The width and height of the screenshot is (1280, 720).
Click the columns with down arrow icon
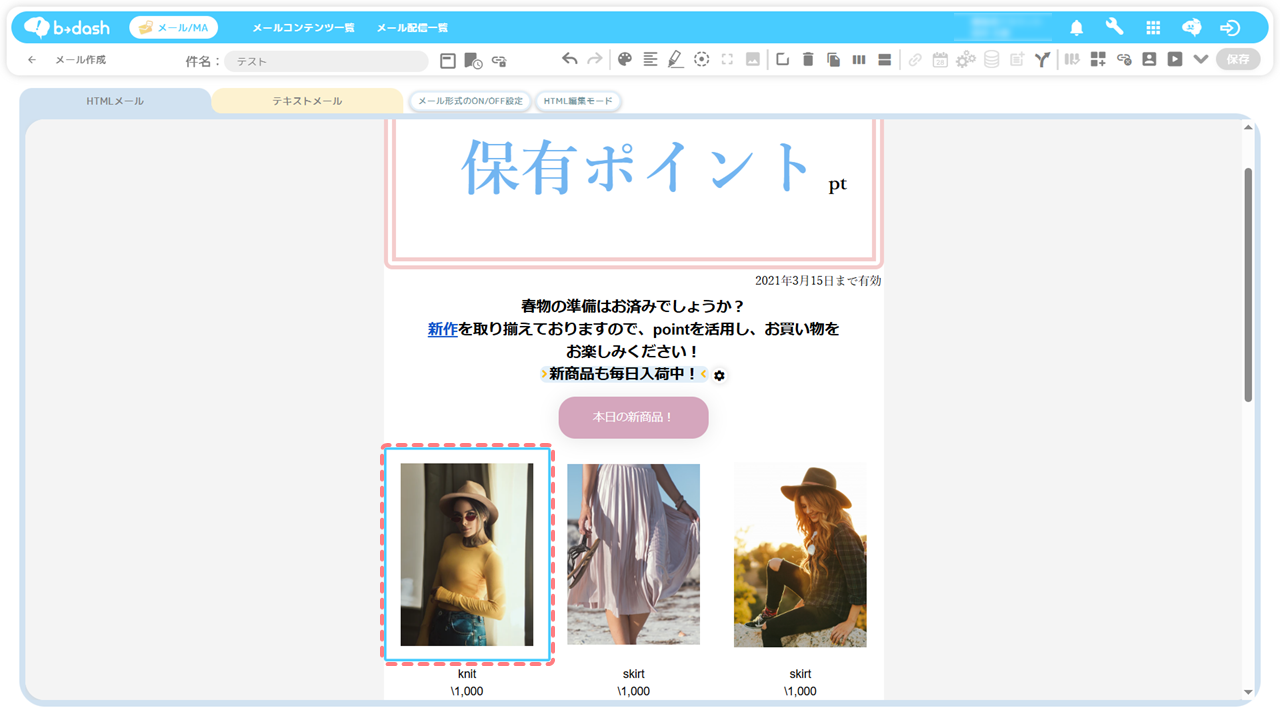tap(1072, 60)
